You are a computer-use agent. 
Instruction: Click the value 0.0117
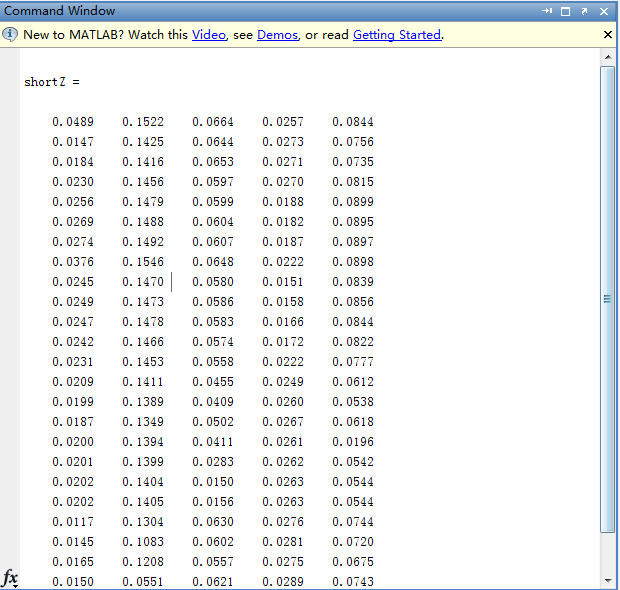click(x=73, y=522)
